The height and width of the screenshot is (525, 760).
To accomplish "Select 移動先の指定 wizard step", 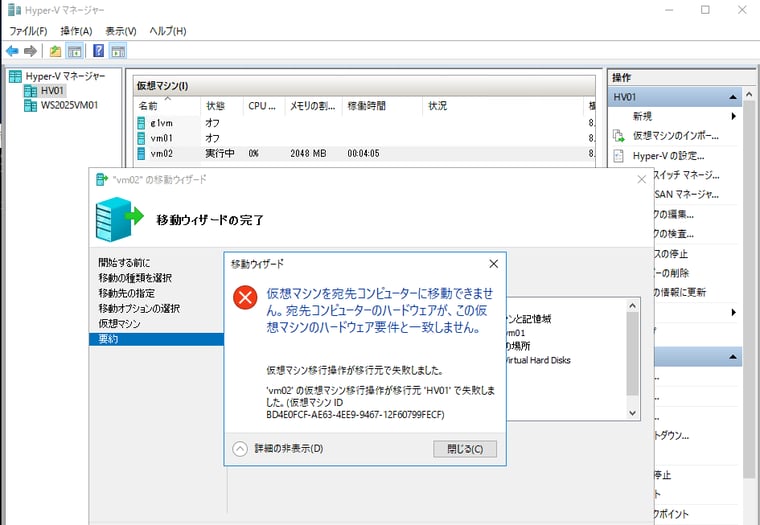I will tap(127, 293).
